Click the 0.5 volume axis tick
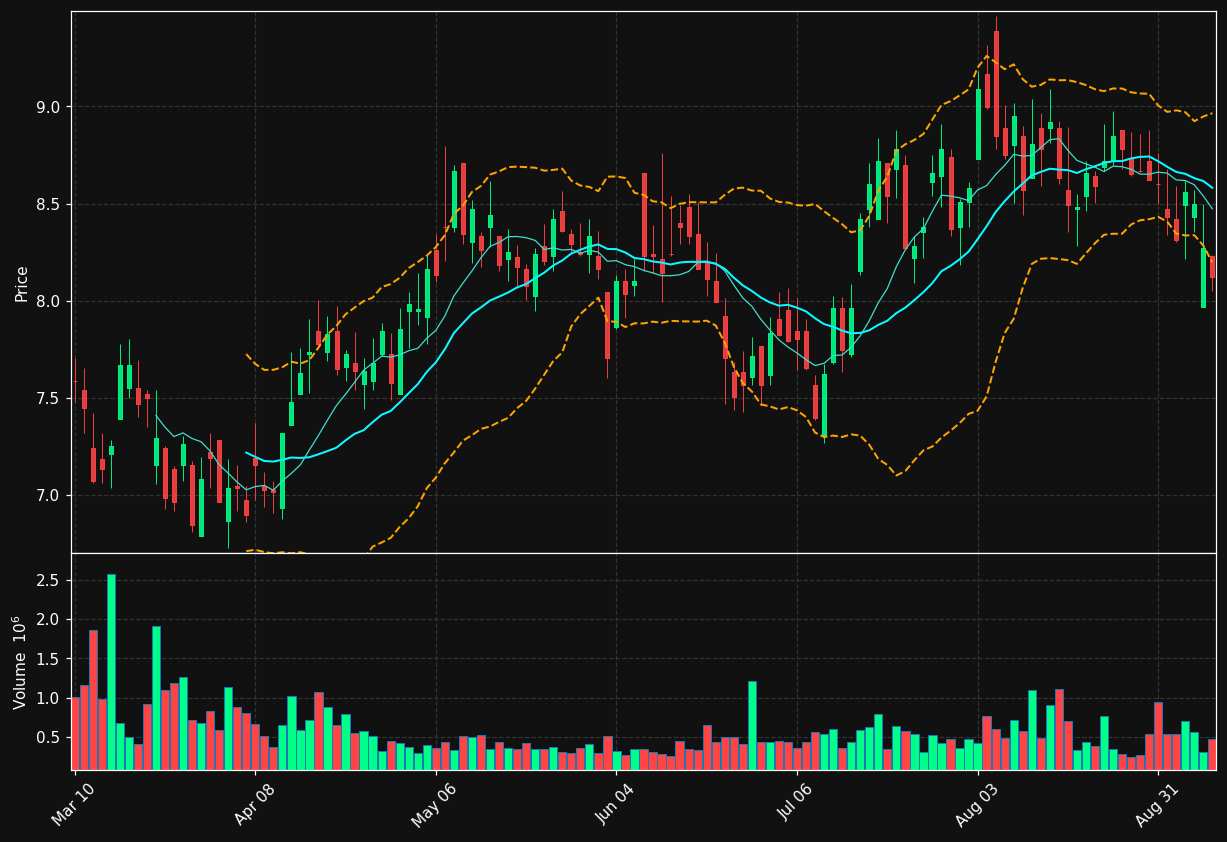This screenshot has width=1227, height=842. pyautogui.click(x=50, y=737)
